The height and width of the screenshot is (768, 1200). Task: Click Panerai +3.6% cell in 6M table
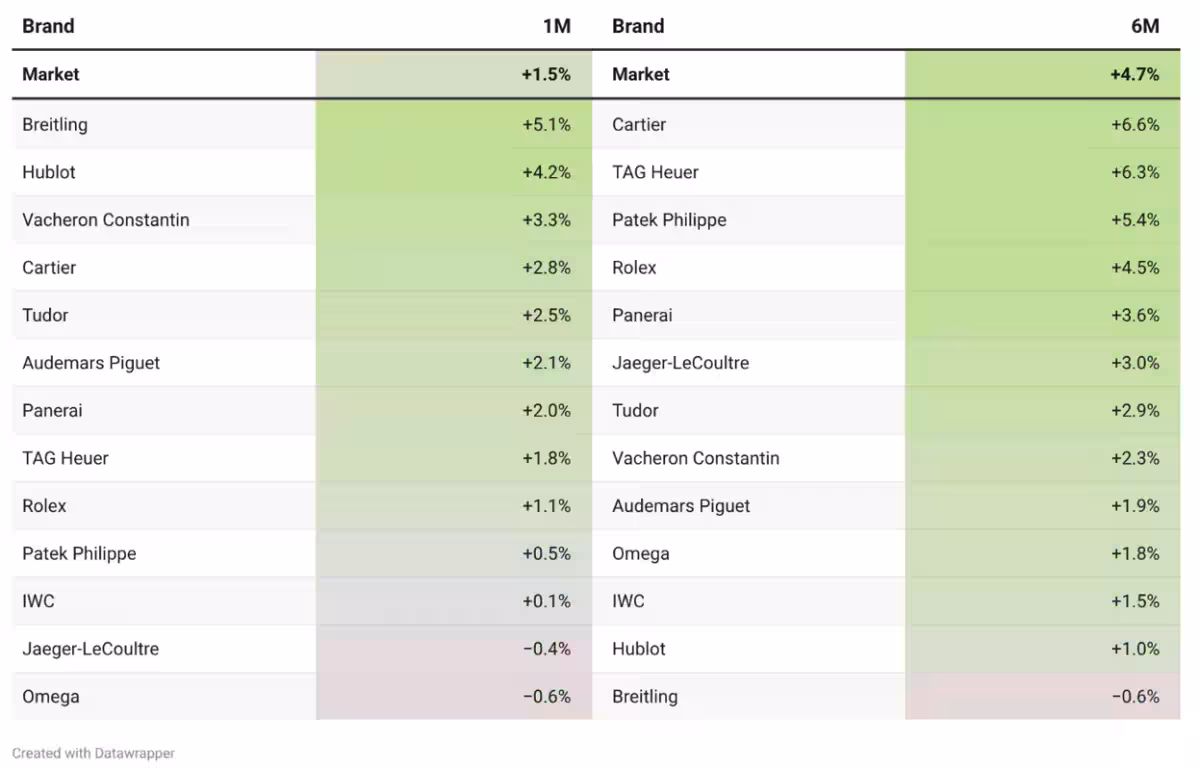[1043, 315]
